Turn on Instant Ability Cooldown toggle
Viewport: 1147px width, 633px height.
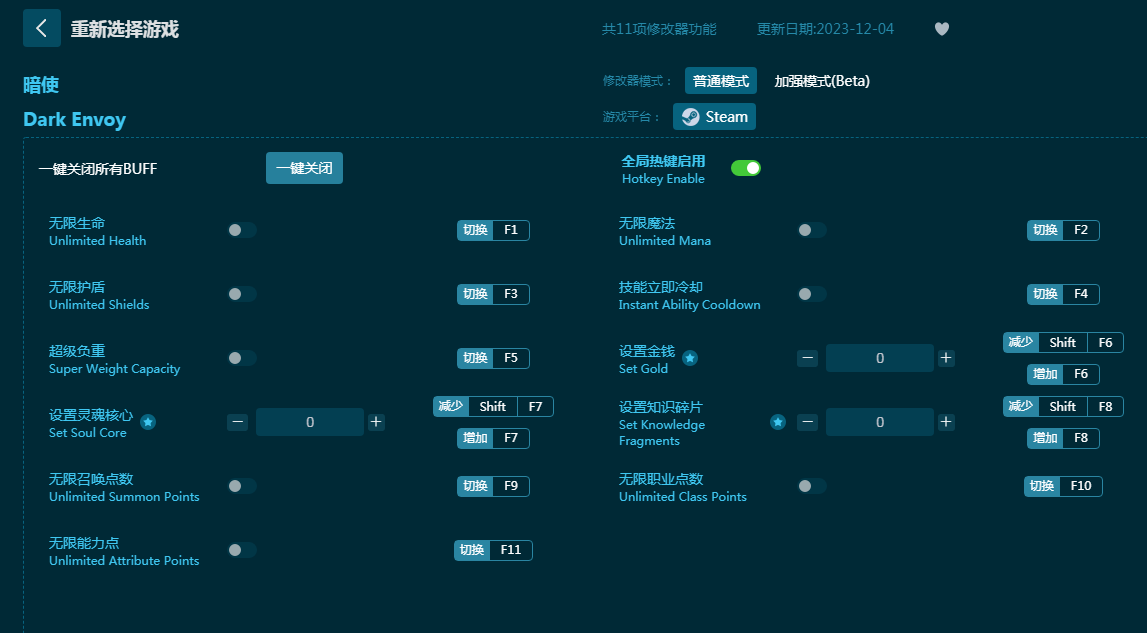[x=812, y=294]
